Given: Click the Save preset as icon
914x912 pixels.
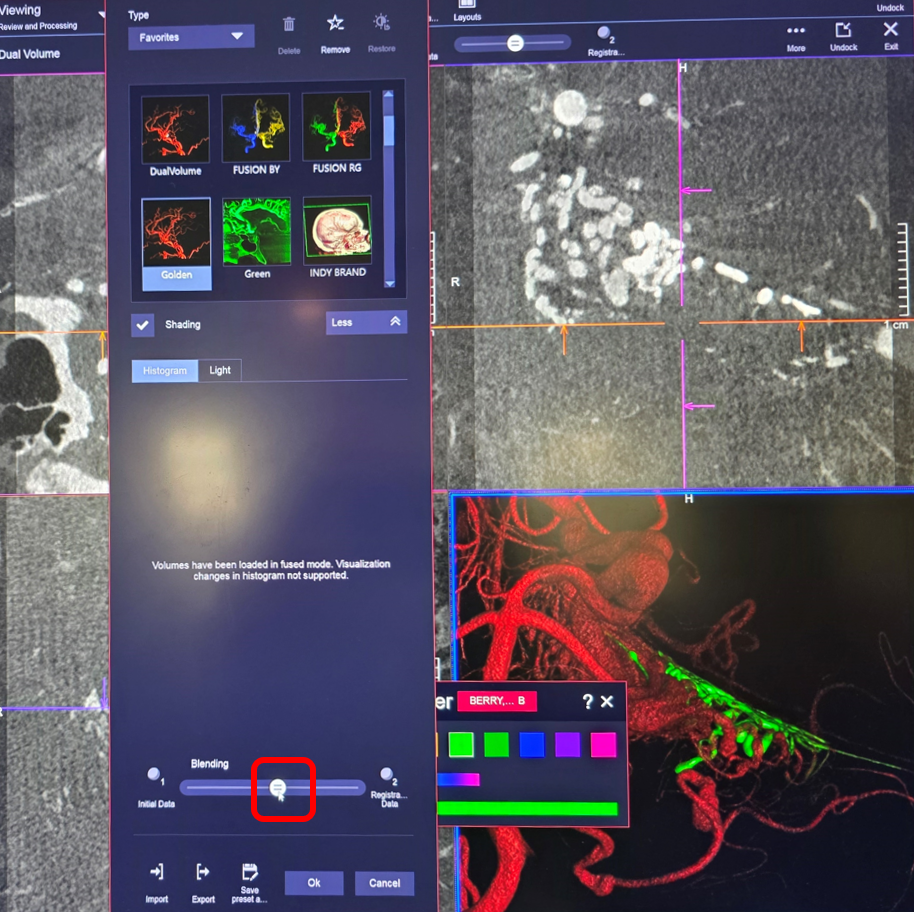Looking at the screenshot, I should pos(250,872).
